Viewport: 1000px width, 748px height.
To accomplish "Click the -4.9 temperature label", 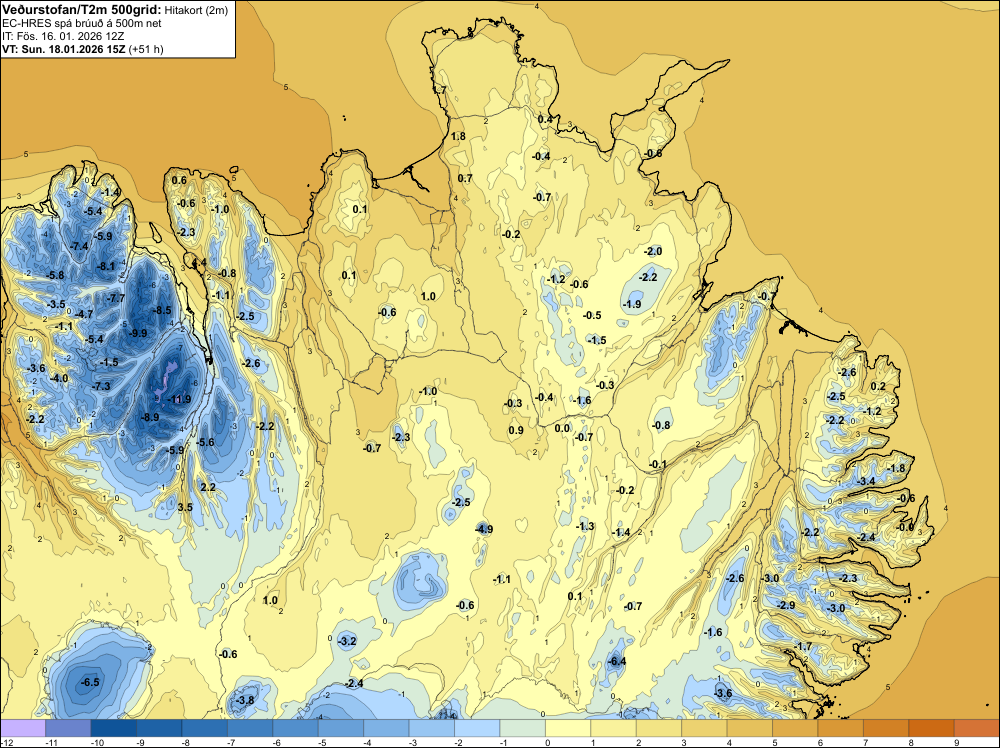I will pos(484,529).
